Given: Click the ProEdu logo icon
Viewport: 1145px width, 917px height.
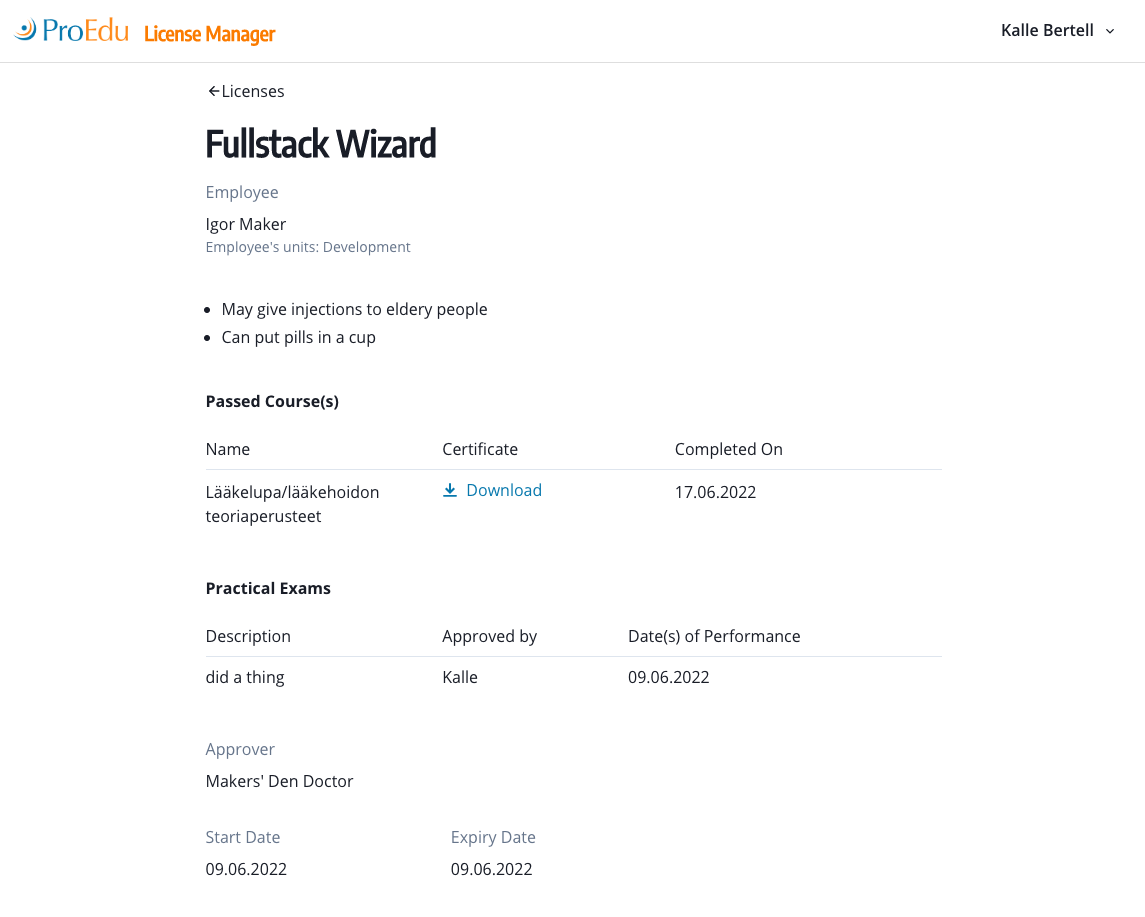Looking at the screenshot, I should tap(25, 30).
